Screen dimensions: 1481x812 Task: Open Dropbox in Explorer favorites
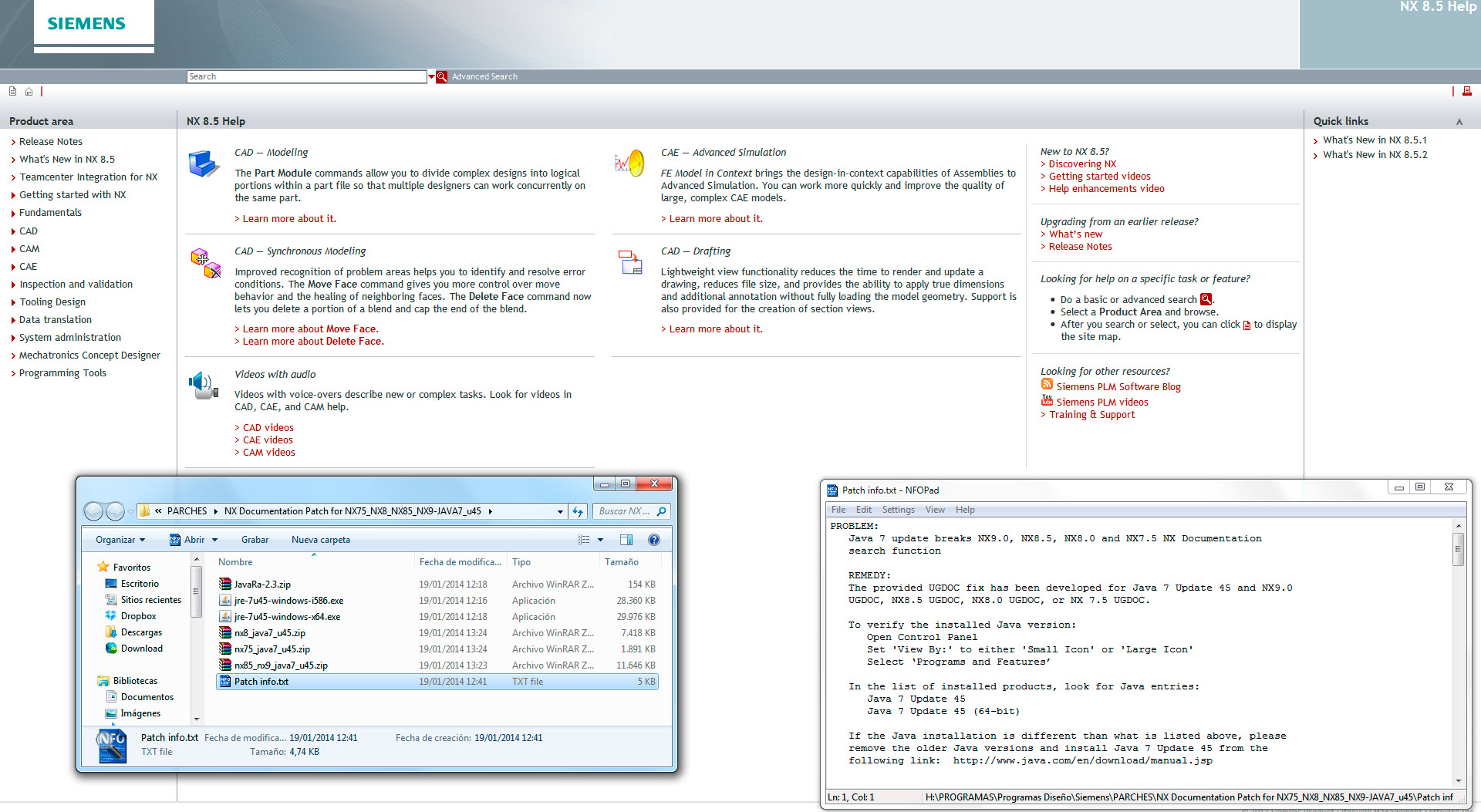138,615
